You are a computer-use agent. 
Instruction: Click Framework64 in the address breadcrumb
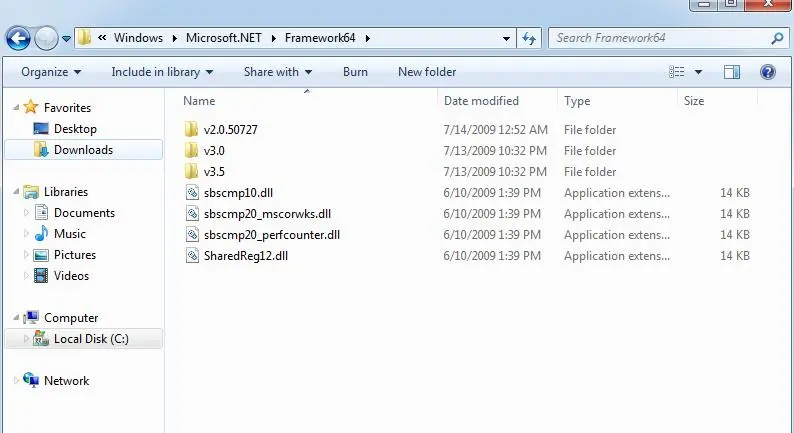click(x=320, y=38)
